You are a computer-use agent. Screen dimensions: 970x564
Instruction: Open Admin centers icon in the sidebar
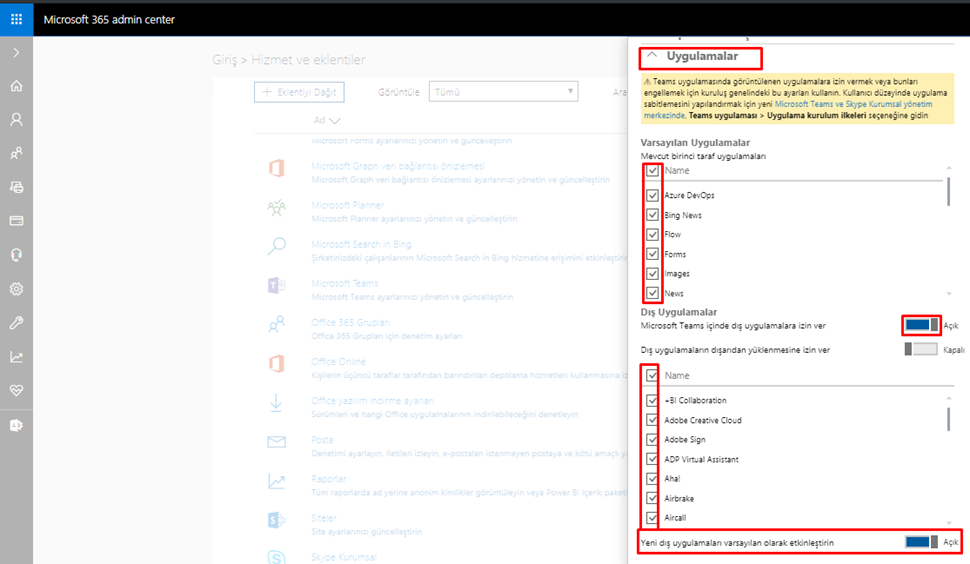point(17,425)
